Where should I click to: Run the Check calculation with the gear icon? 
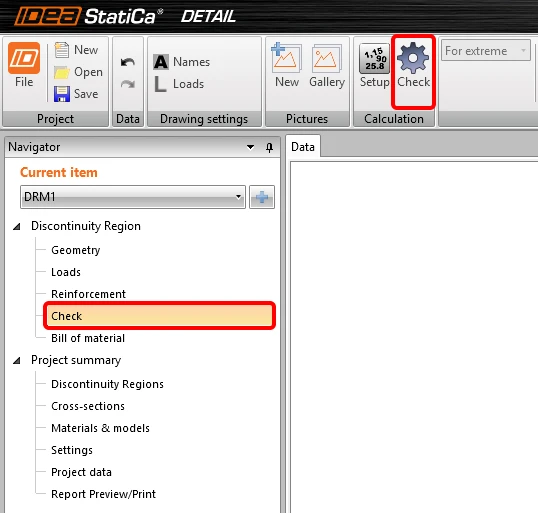(413, 65)
